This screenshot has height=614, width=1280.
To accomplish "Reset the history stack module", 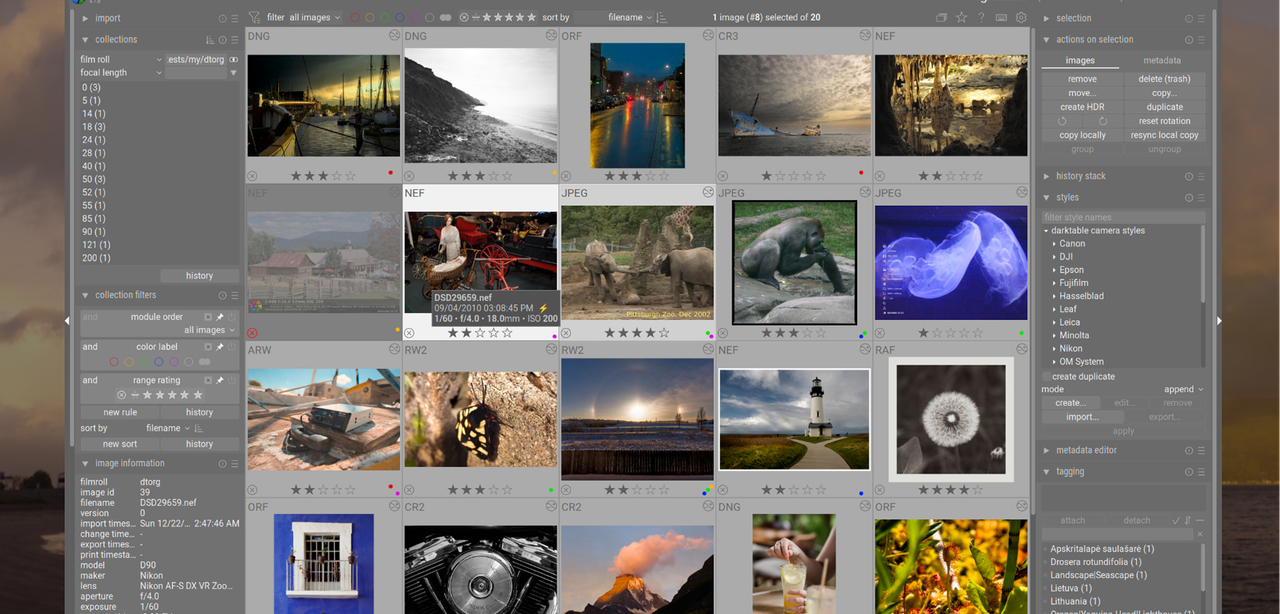I will [x=1189, y=176].
